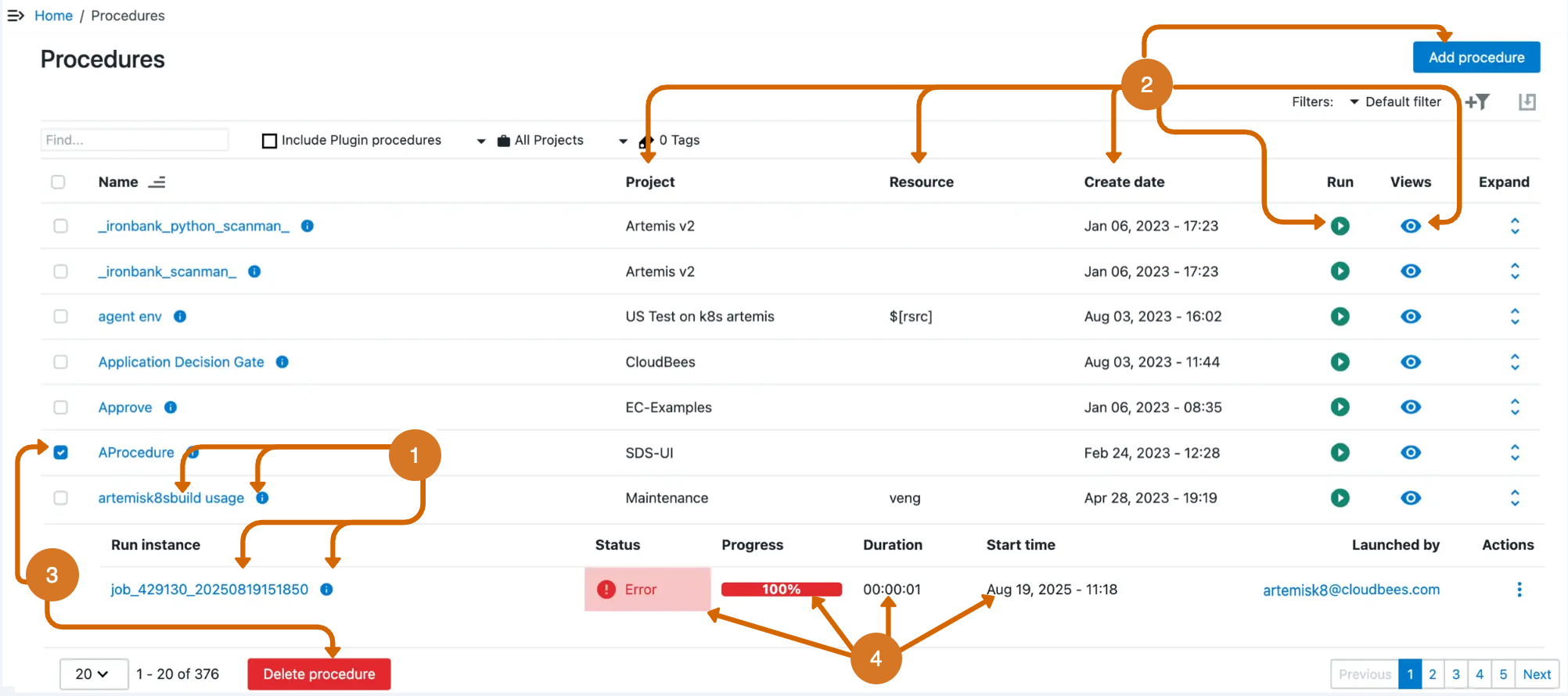
Task: Click the export icon beside filters
Action: [1527, 102]
